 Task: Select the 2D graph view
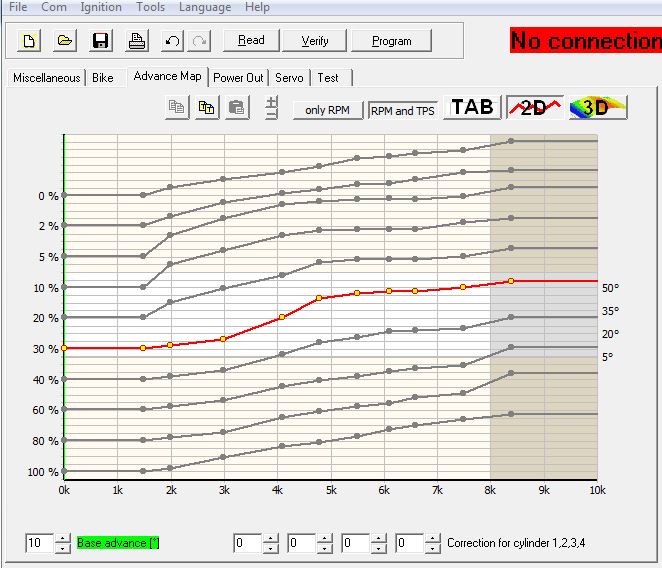(x=535, y=107)
